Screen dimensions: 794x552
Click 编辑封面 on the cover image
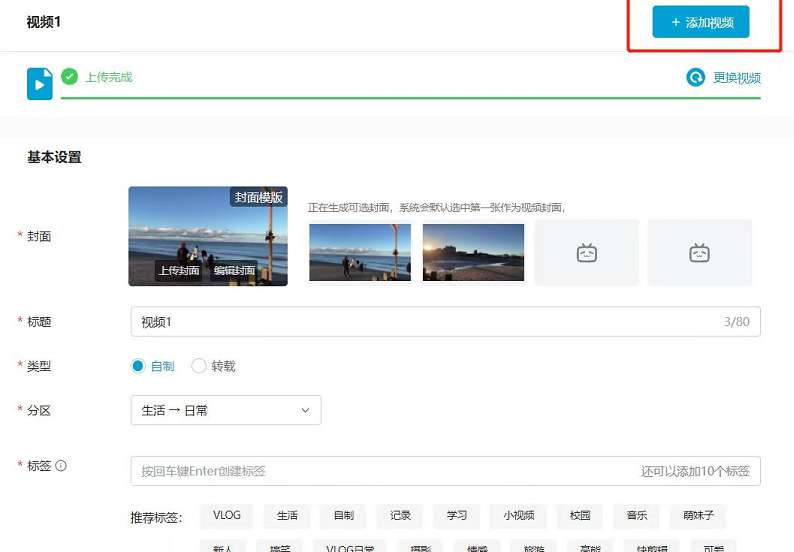tap(234, 270)
